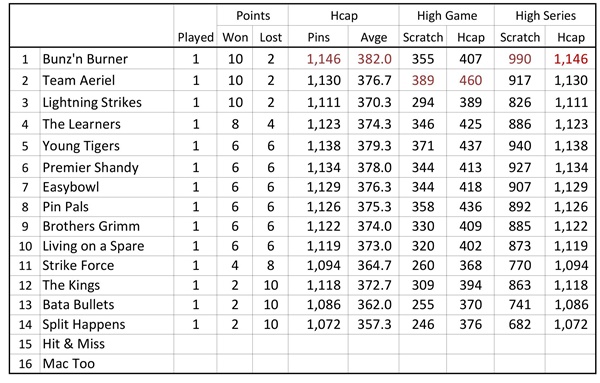Select the red 389 scratch high game
The image size is (600, 383).
click(423, 80)
